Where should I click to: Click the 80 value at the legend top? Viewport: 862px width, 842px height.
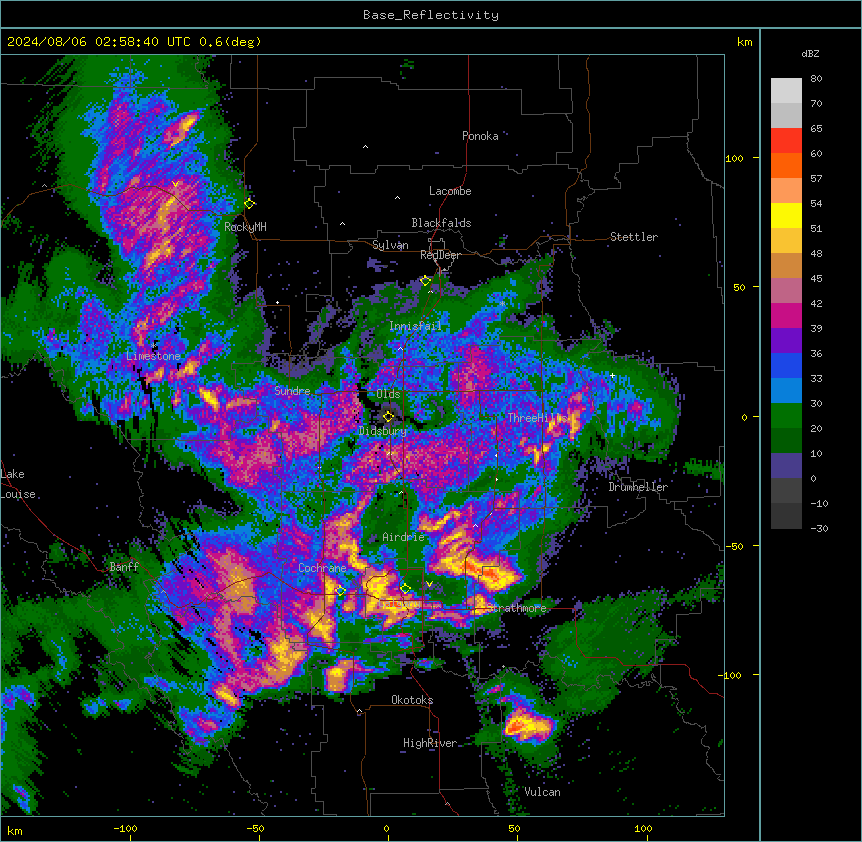point(816,79)
